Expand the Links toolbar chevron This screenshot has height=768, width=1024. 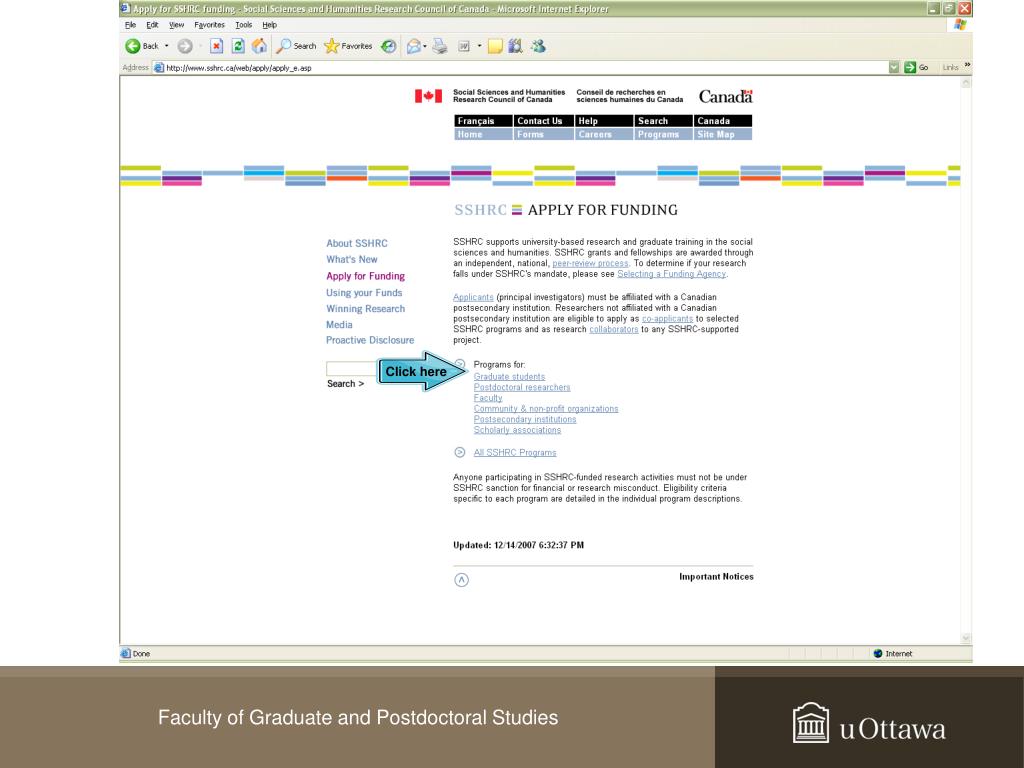967,65
